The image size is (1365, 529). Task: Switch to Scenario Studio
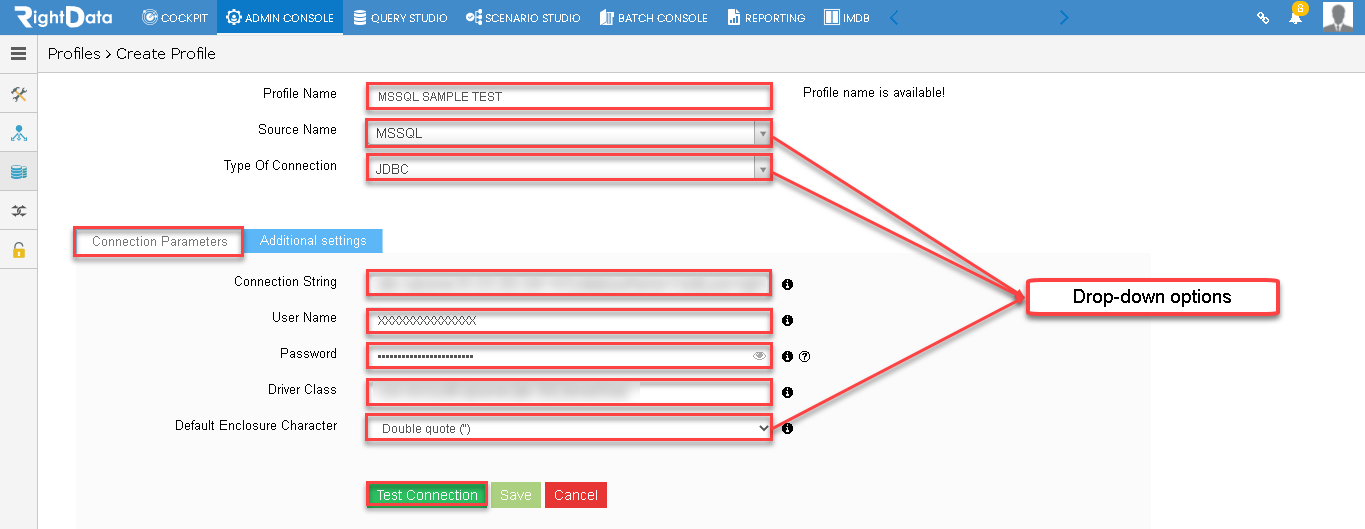point(523,18)
